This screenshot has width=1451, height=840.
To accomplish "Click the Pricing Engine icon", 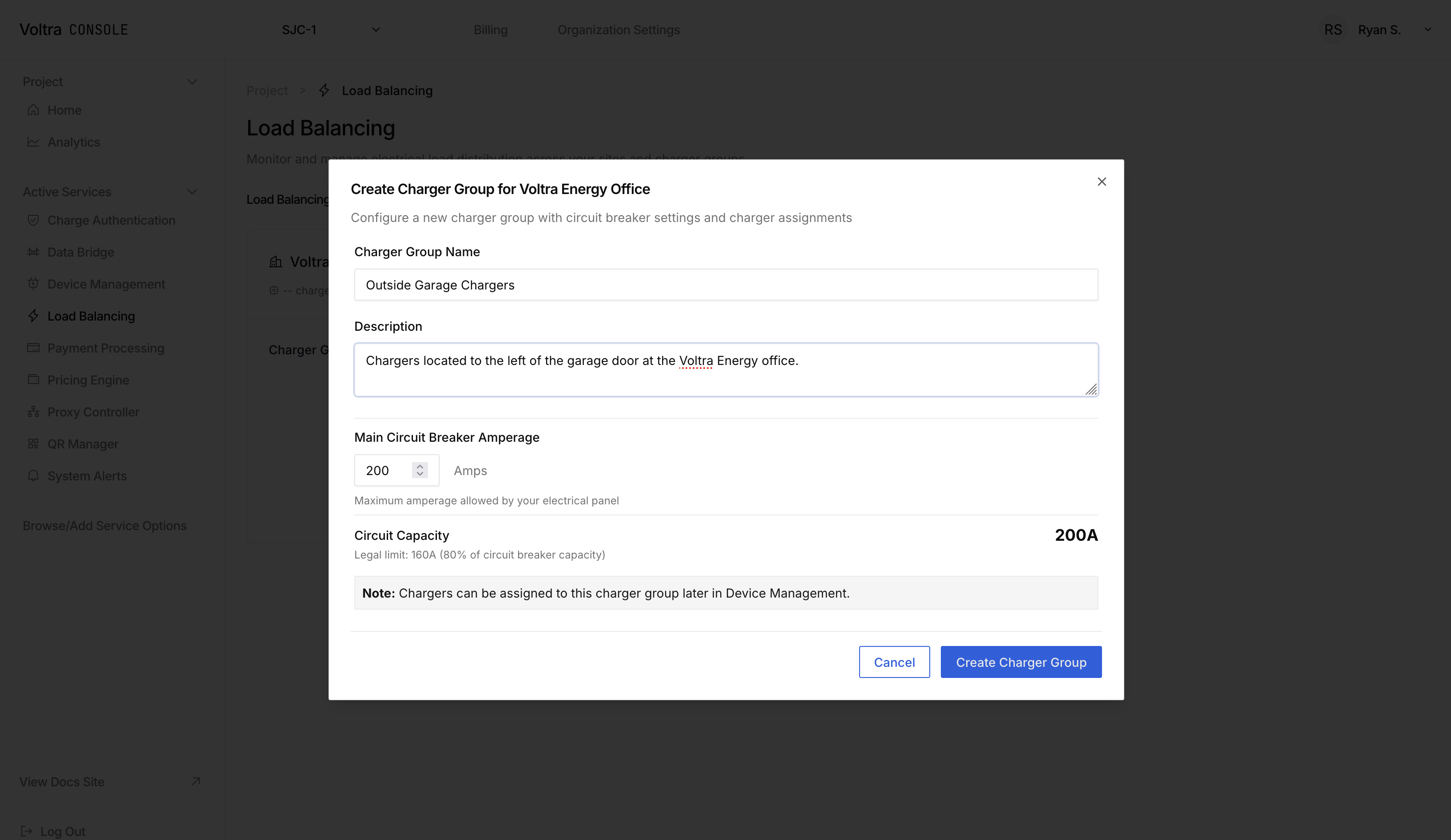I will point(33,380).
